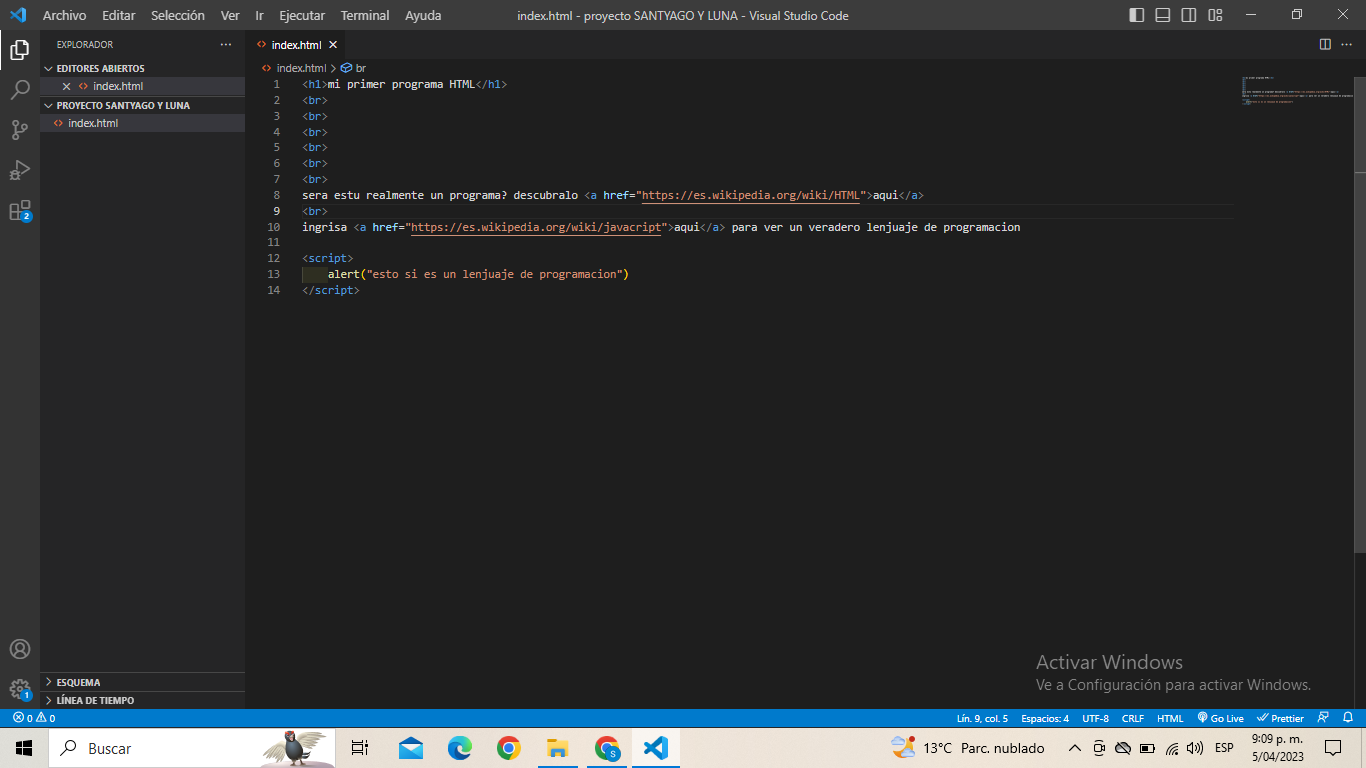
Task: Open Customize Layout button
Action: (1215, 15)
